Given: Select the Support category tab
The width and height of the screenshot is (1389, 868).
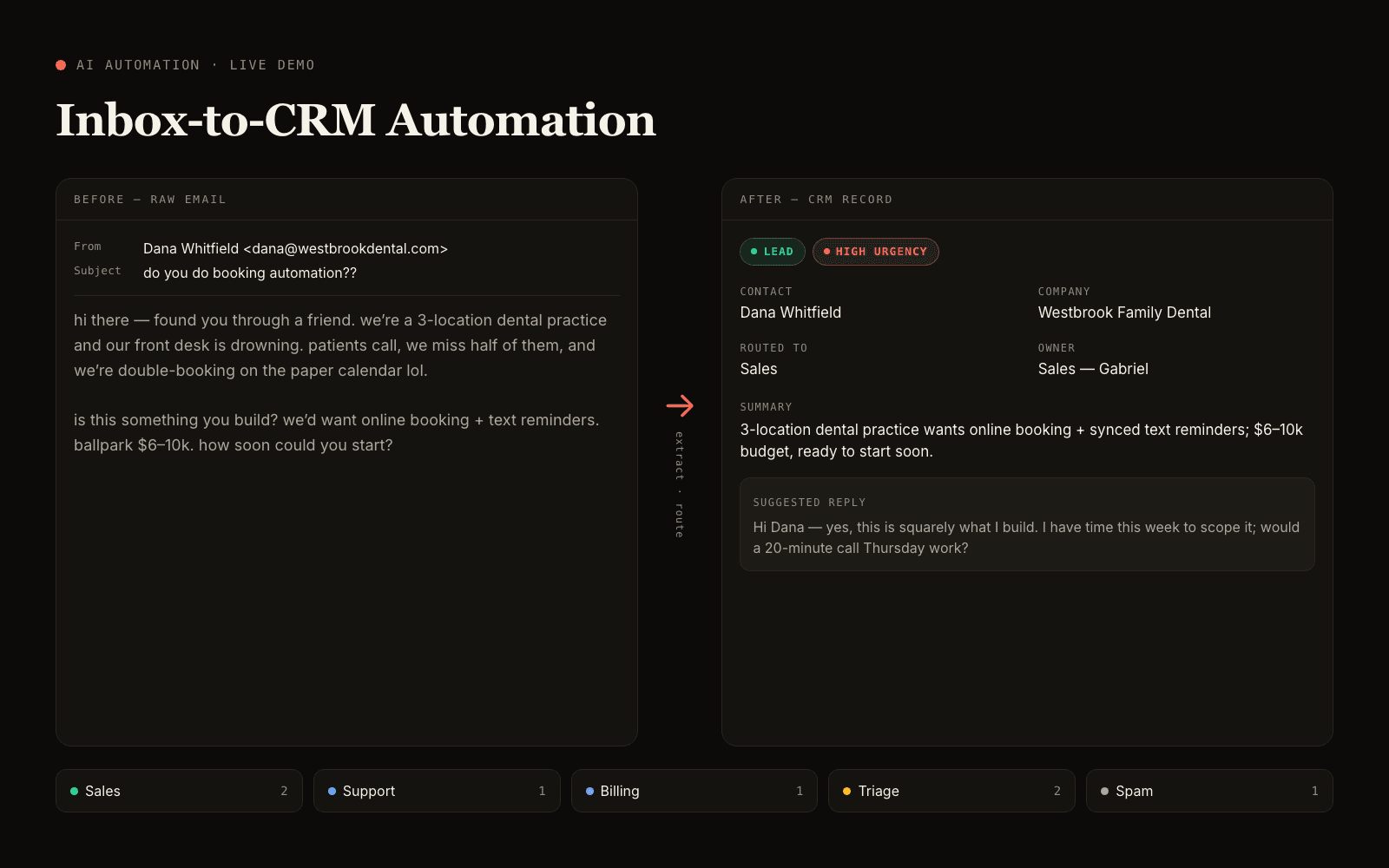Looking at the screenshot, I should (437, 791).
